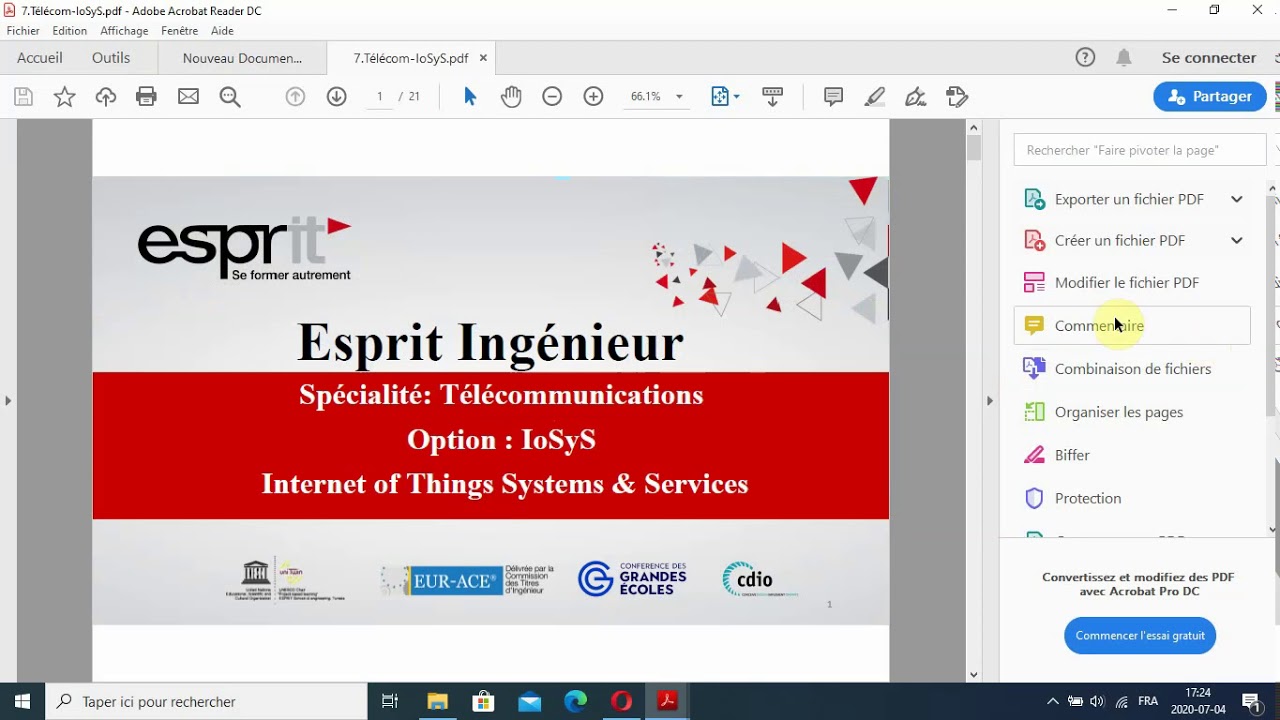Screen dimensions: 1280x720
Task: Open the fit page options icon
Action: click(725, 97)
